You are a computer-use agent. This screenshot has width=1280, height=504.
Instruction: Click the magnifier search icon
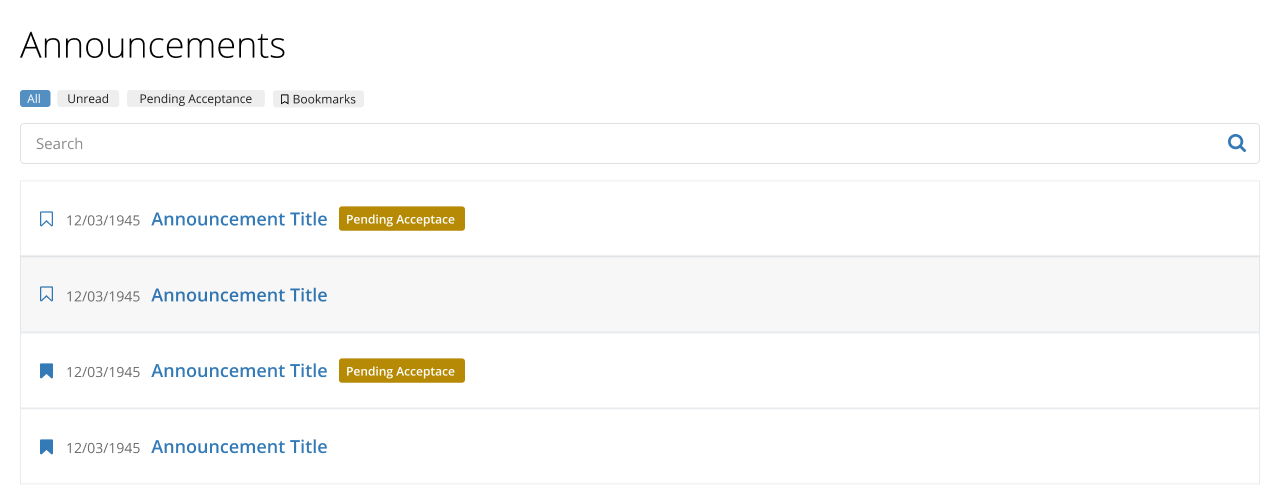click(1237, 143)
